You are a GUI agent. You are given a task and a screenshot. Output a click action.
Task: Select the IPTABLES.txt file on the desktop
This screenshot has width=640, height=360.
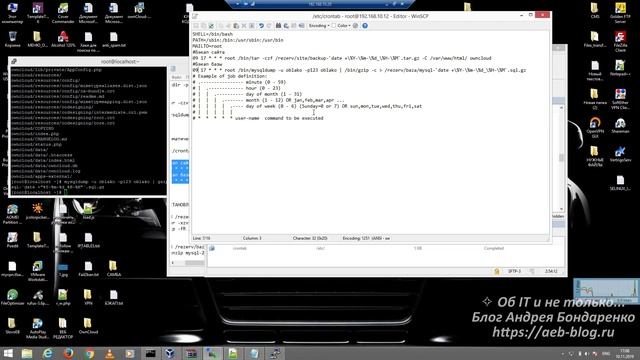pyautogui.click(x=88, y=241)
